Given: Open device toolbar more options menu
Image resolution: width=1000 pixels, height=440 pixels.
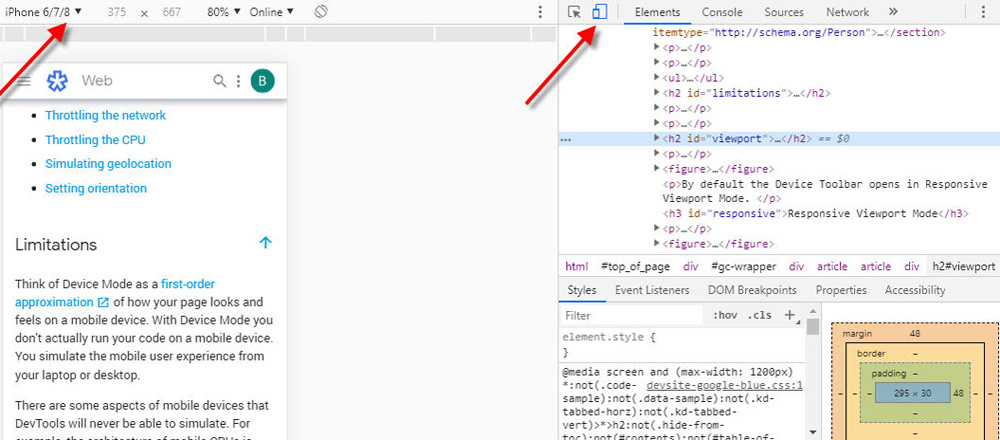Looking at the screenshot, I should (x=540, y=11).
